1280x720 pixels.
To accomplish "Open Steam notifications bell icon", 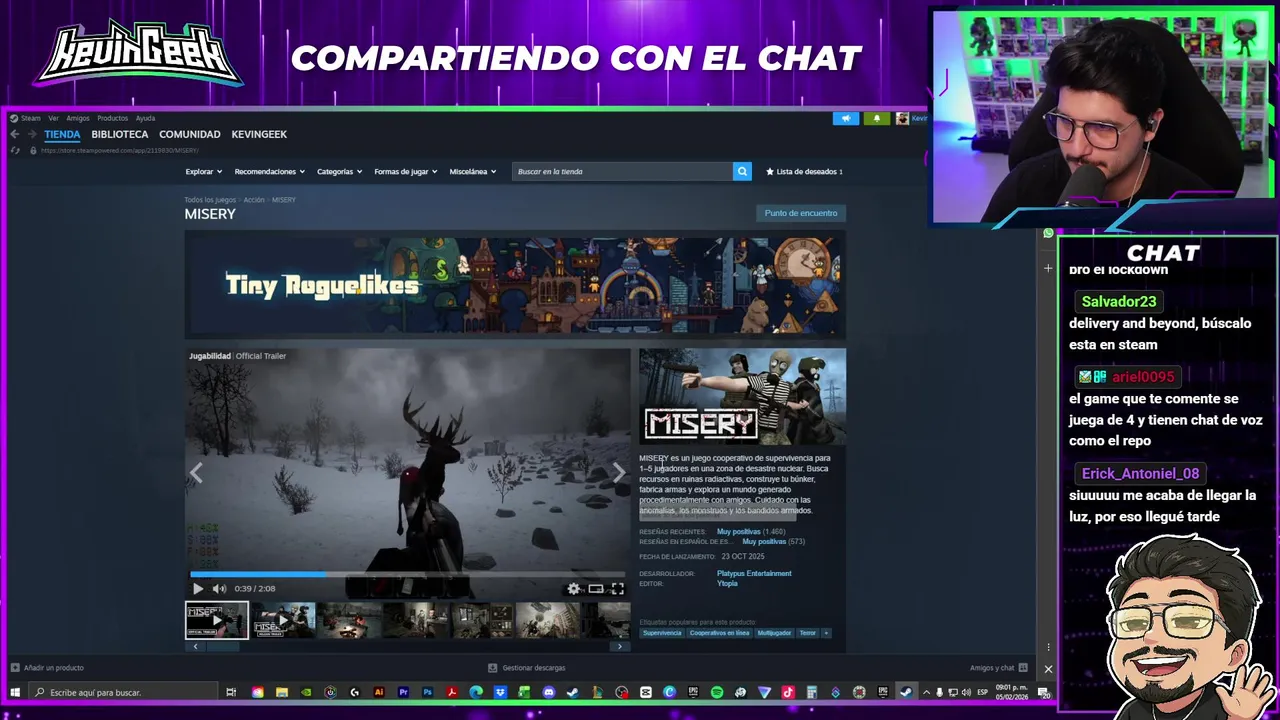I will 877,118.
